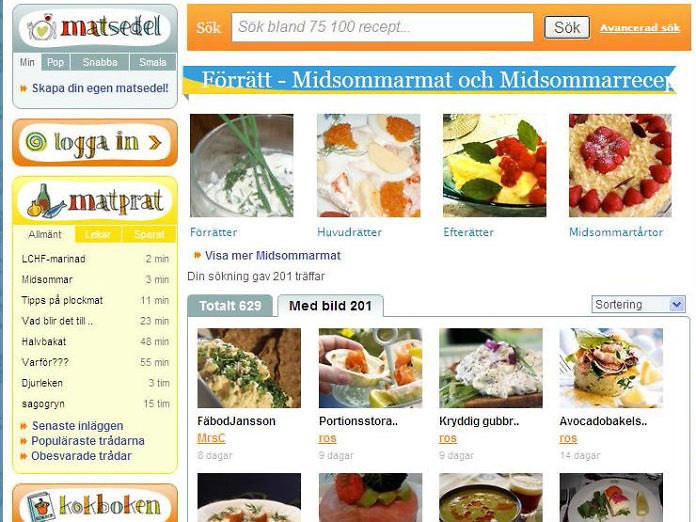Viewport: 696px width, 522px height.
Task: Open the Lekar tab in matprat
Action: [98, 234]
